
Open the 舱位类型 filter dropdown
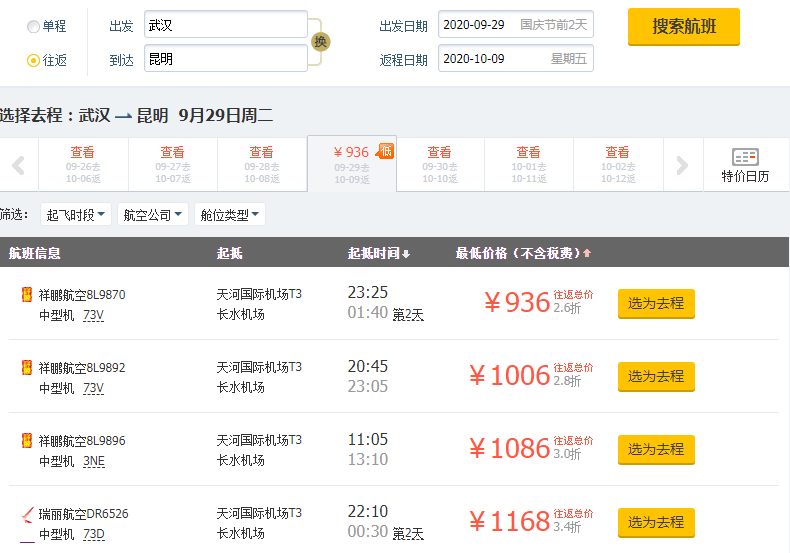(x=230, y=214)
